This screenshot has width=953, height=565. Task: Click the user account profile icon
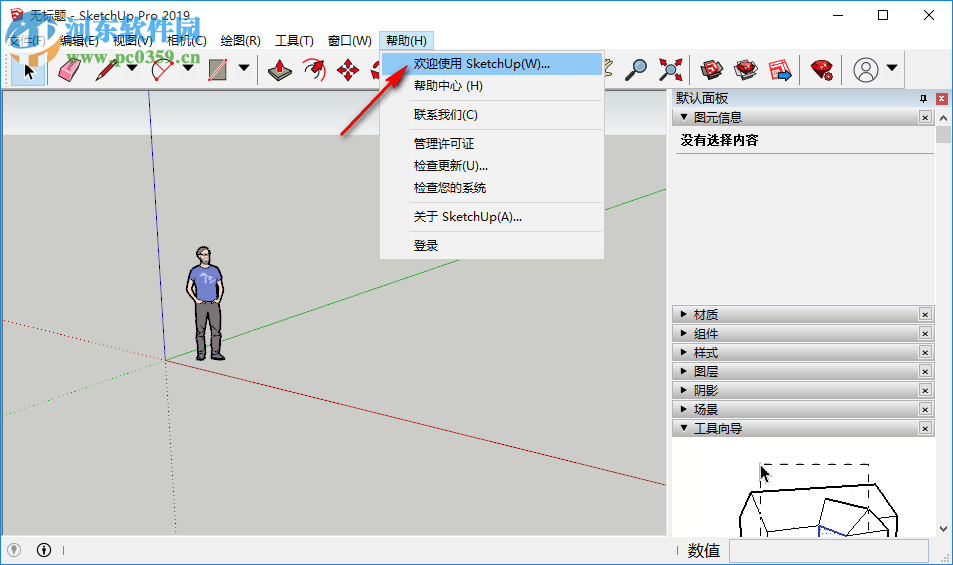tap(865, 70)
